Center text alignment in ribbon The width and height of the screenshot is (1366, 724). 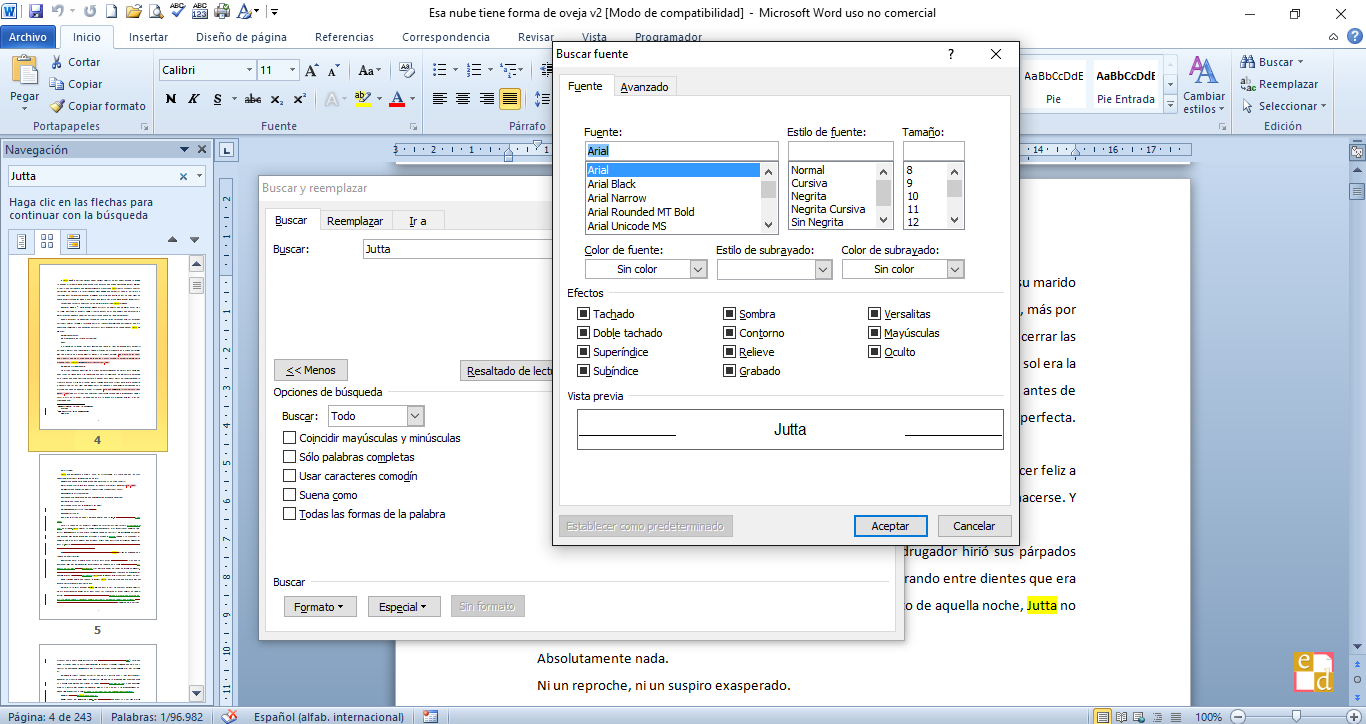pos(463,99)
